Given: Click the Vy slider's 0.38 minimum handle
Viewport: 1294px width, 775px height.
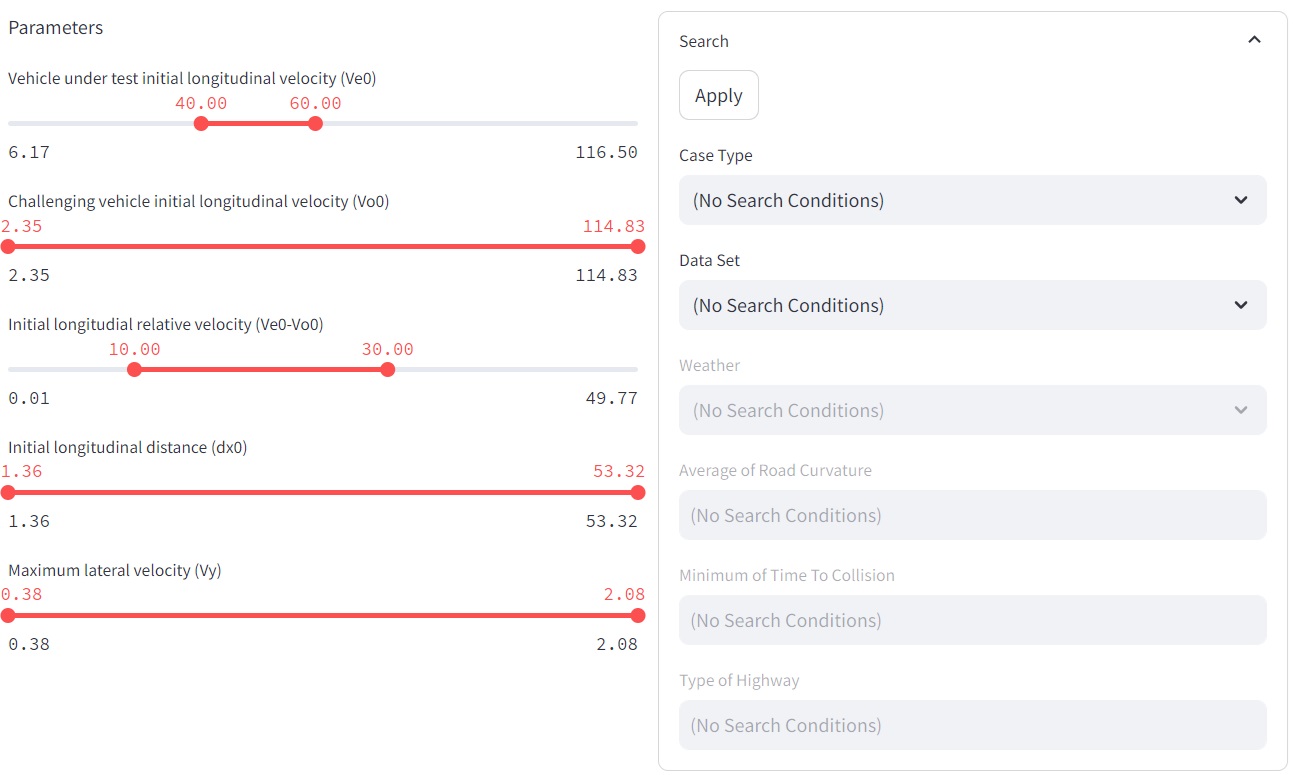Looking at the screenshot, I should [x=8, y=615].
